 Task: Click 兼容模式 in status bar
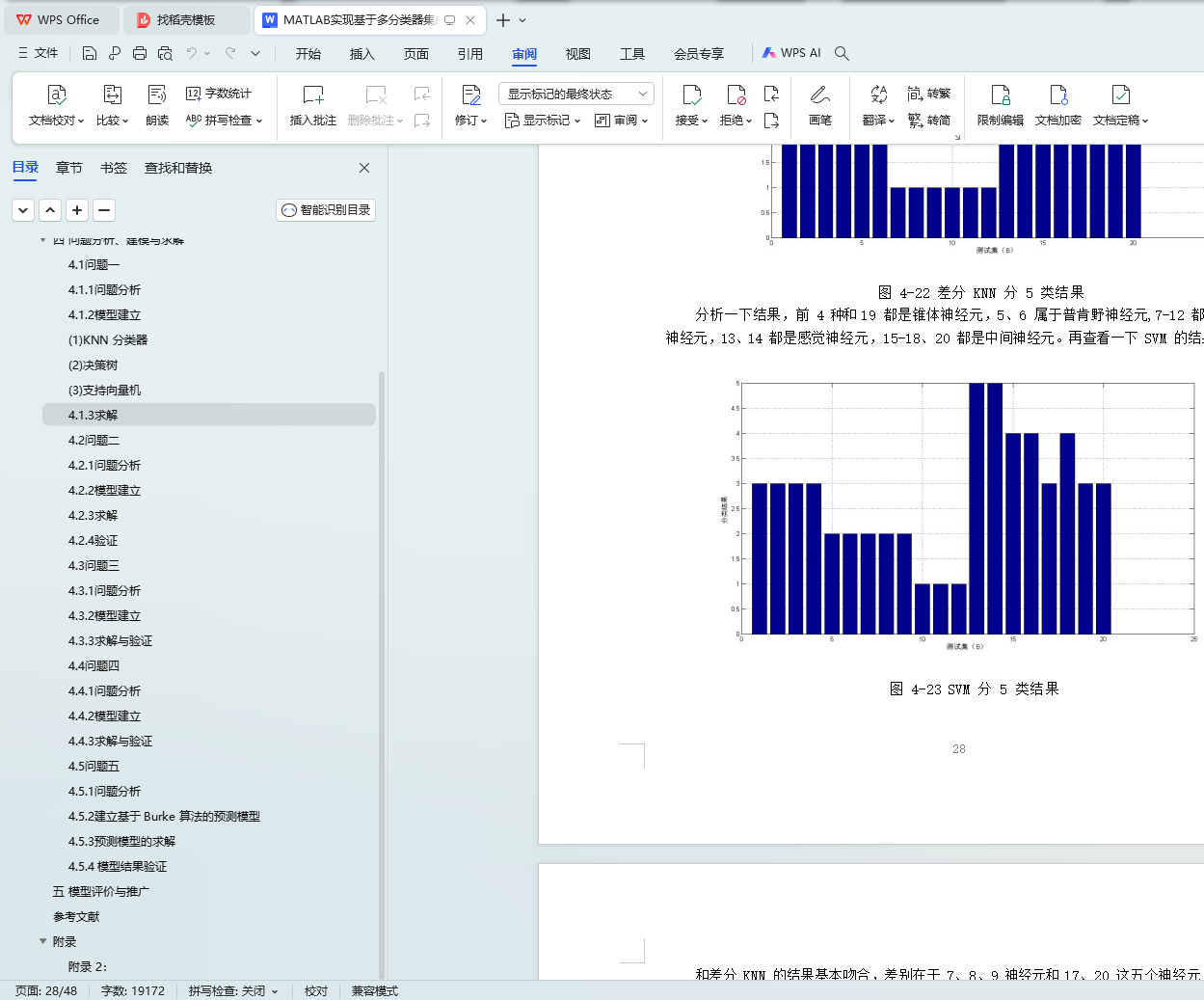click(x=375, y=990)
